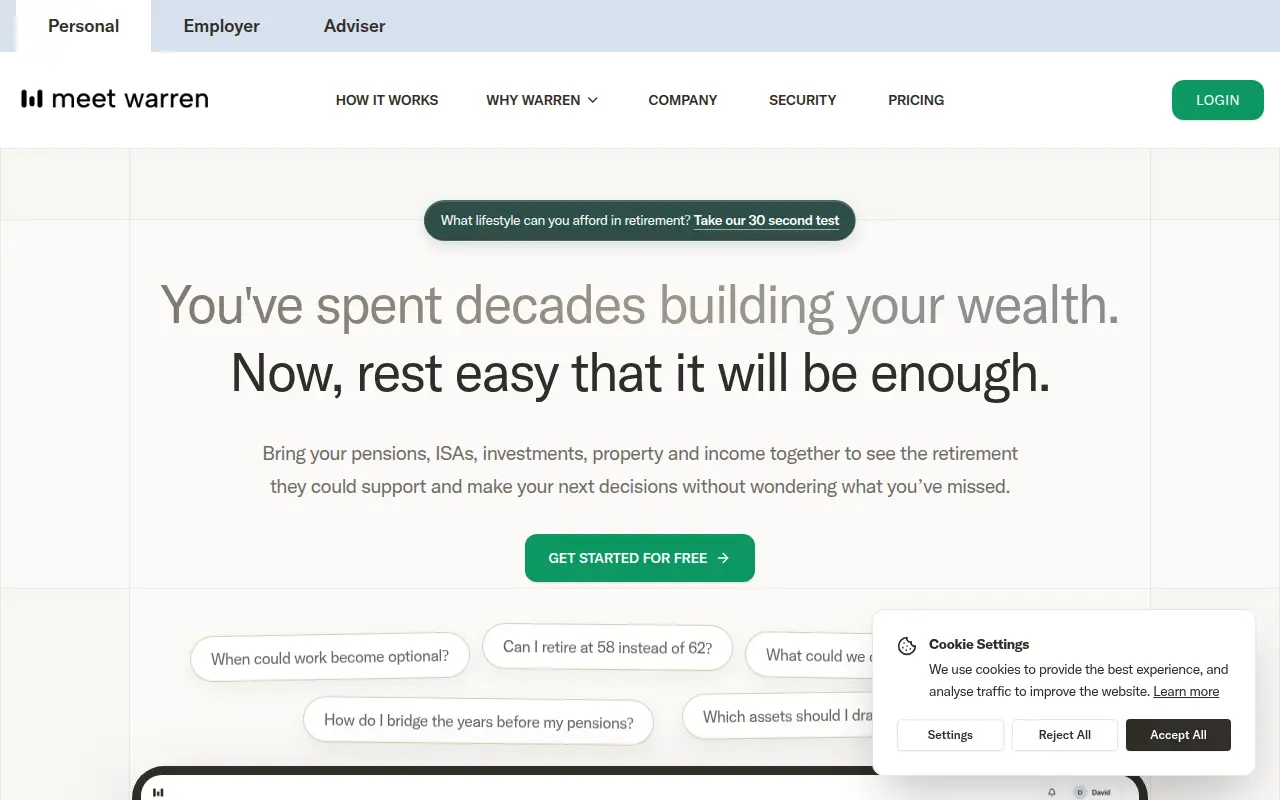The width and height of the screenshot is (1280, 800).
Task: Go to the Pricing page
Action: 916,100
